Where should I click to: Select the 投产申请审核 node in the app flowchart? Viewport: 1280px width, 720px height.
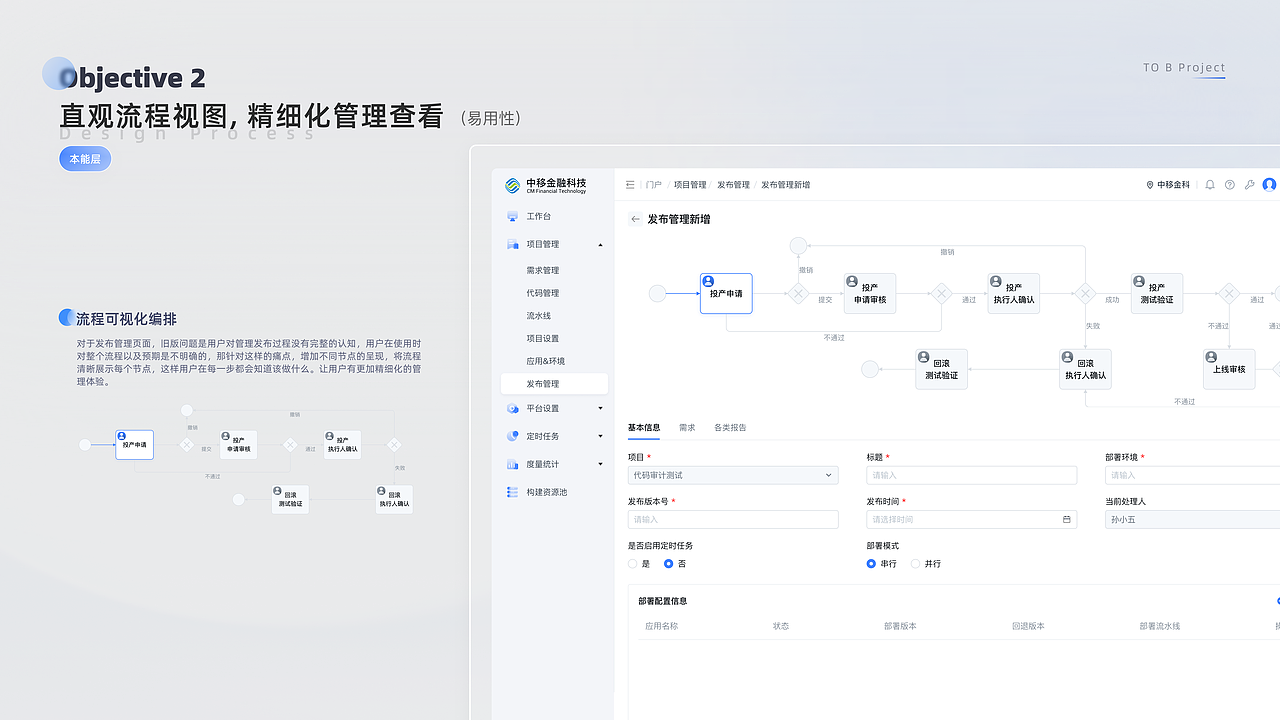pyautogui.click(x=870, y=293)
